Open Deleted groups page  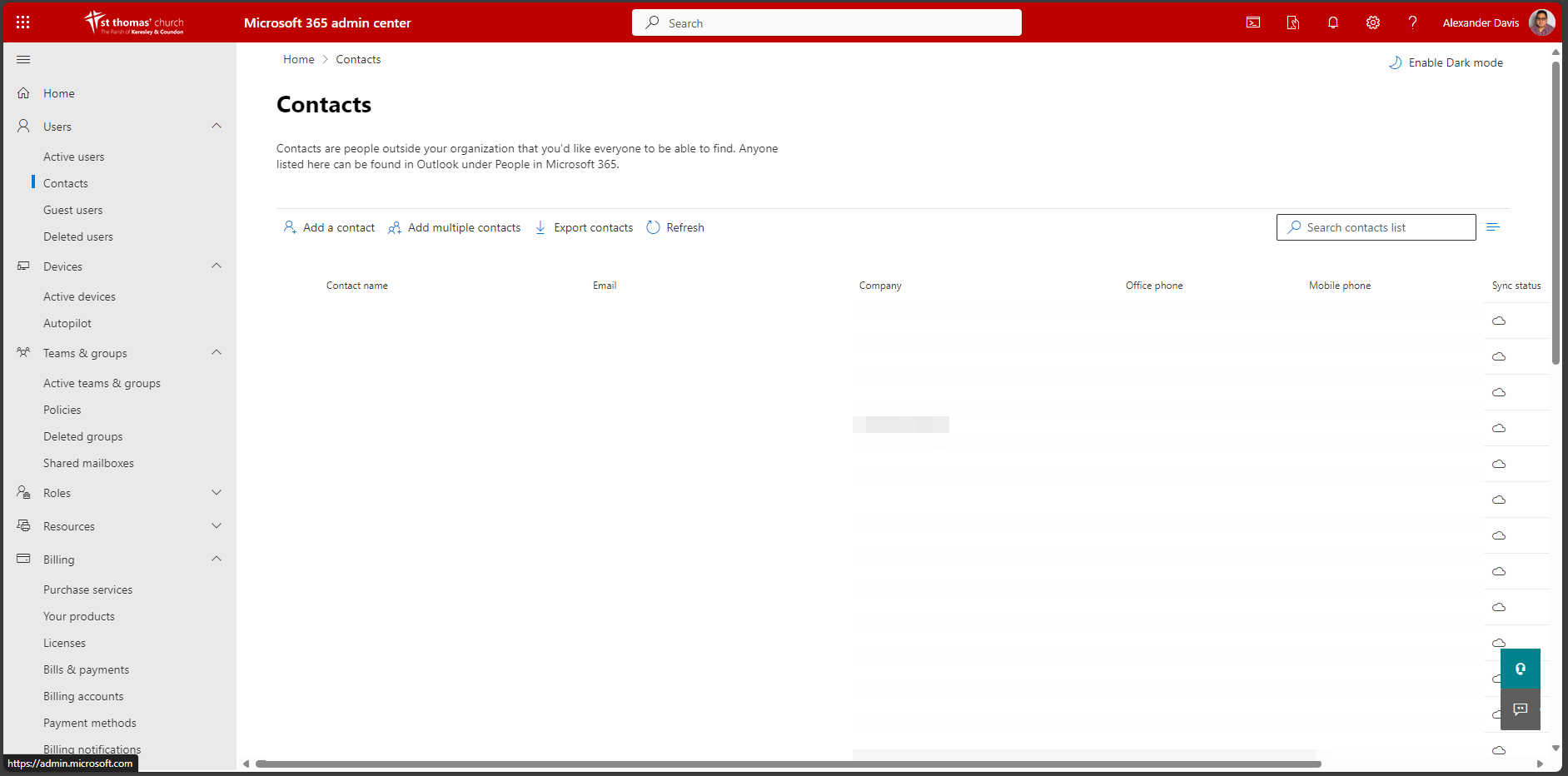click(x=83, y=436)
